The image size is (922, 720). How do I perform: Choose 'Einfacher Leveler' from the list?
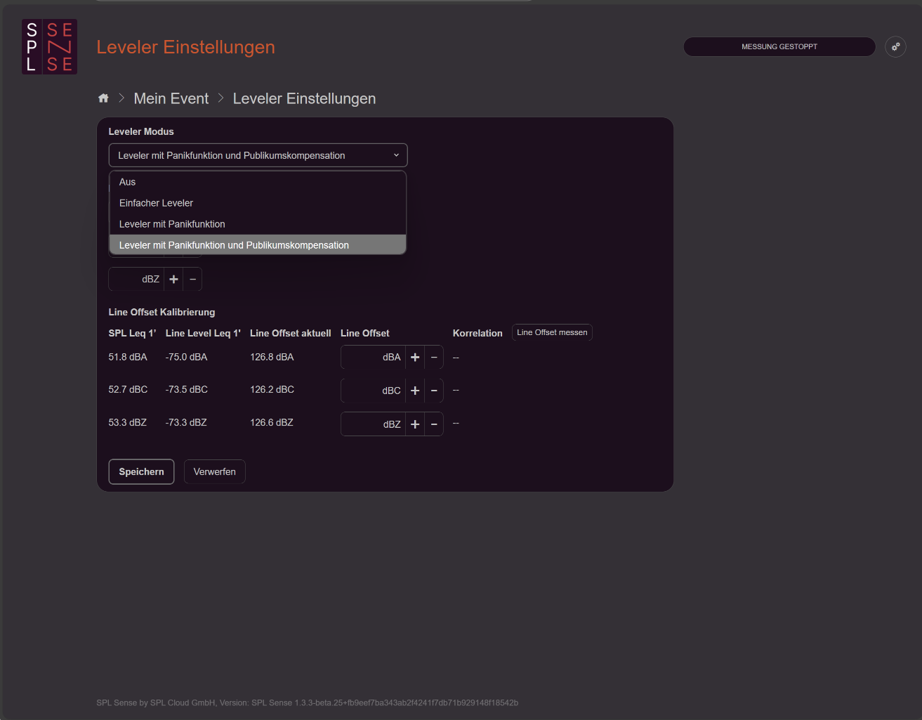[x=258, y=203]
